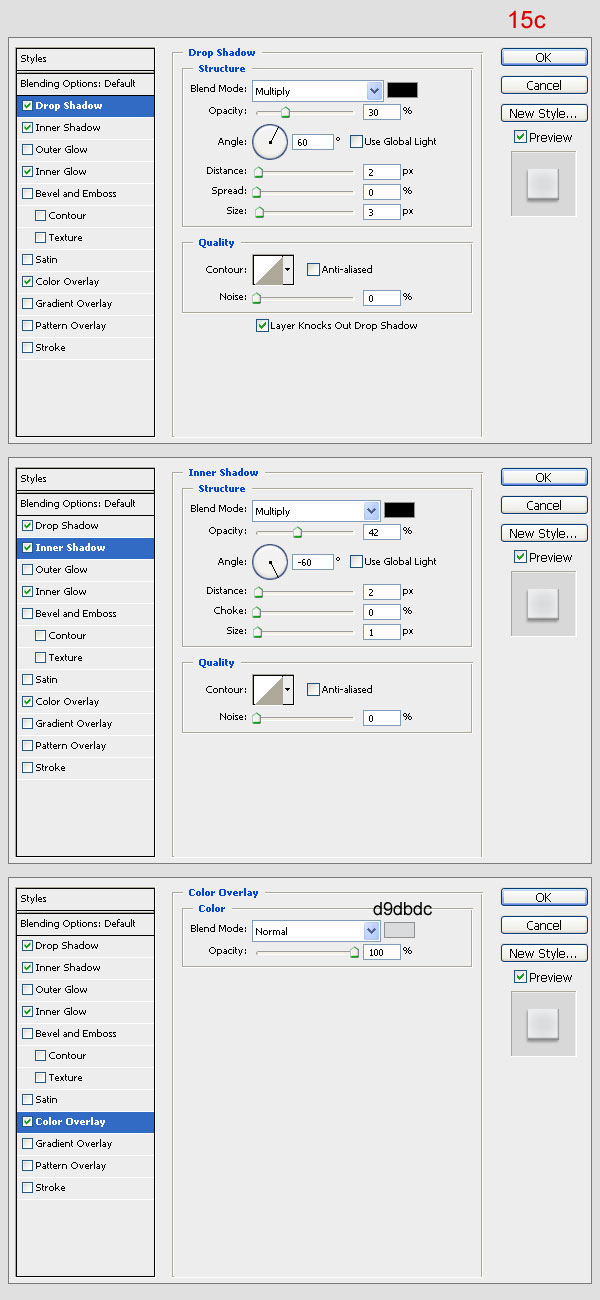The image size is (600, 1300).
Task: Click the Color Overlay Opacity slider handle
Action: pyautogui.click(x=354, y=953)
